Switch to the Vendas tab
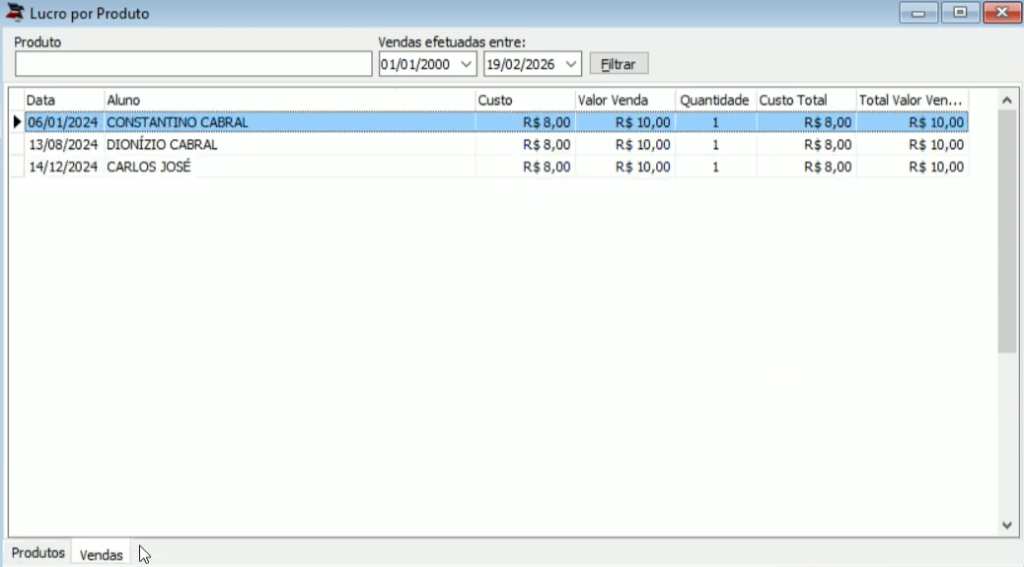1024x567 pixels. click(x=101, y=555)
